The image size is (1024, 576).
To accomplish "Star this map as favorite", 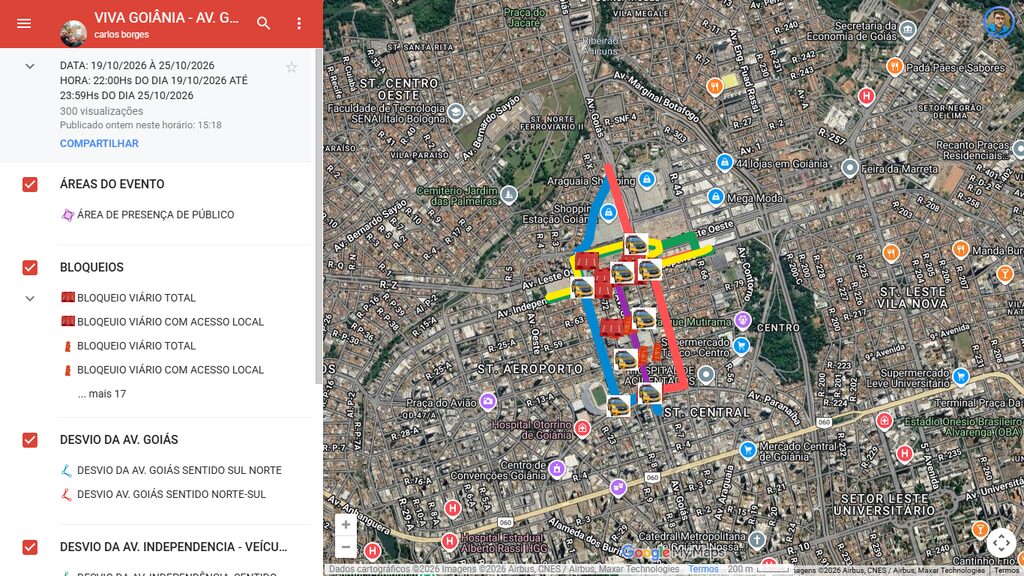I will pos(291,67).
